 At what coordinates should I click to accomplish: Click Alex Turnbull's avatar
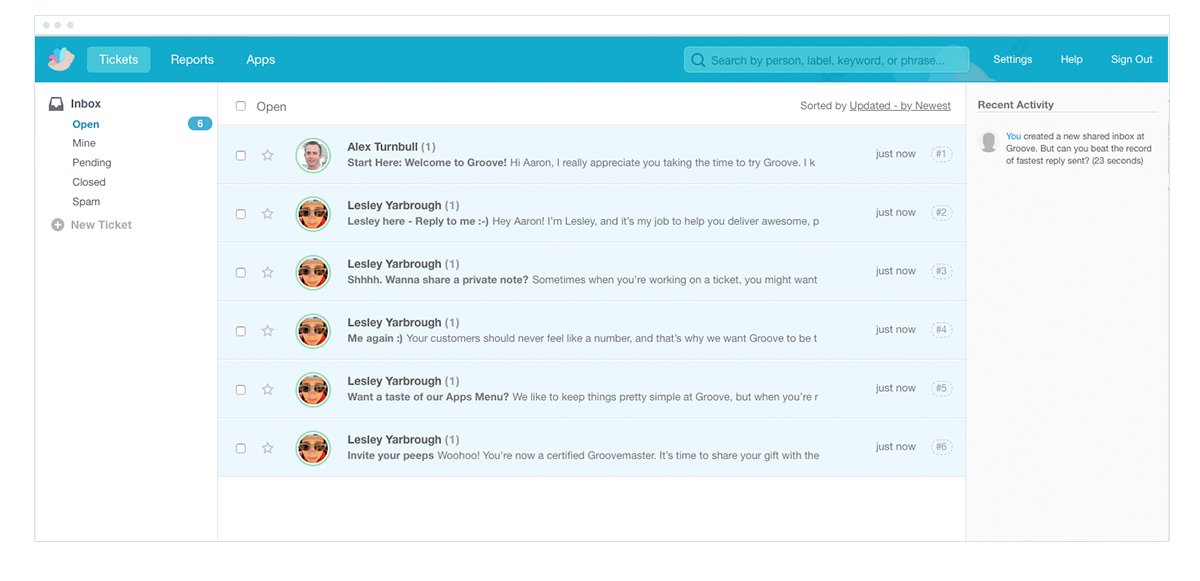pyautogui.click(x=313, y=155)
